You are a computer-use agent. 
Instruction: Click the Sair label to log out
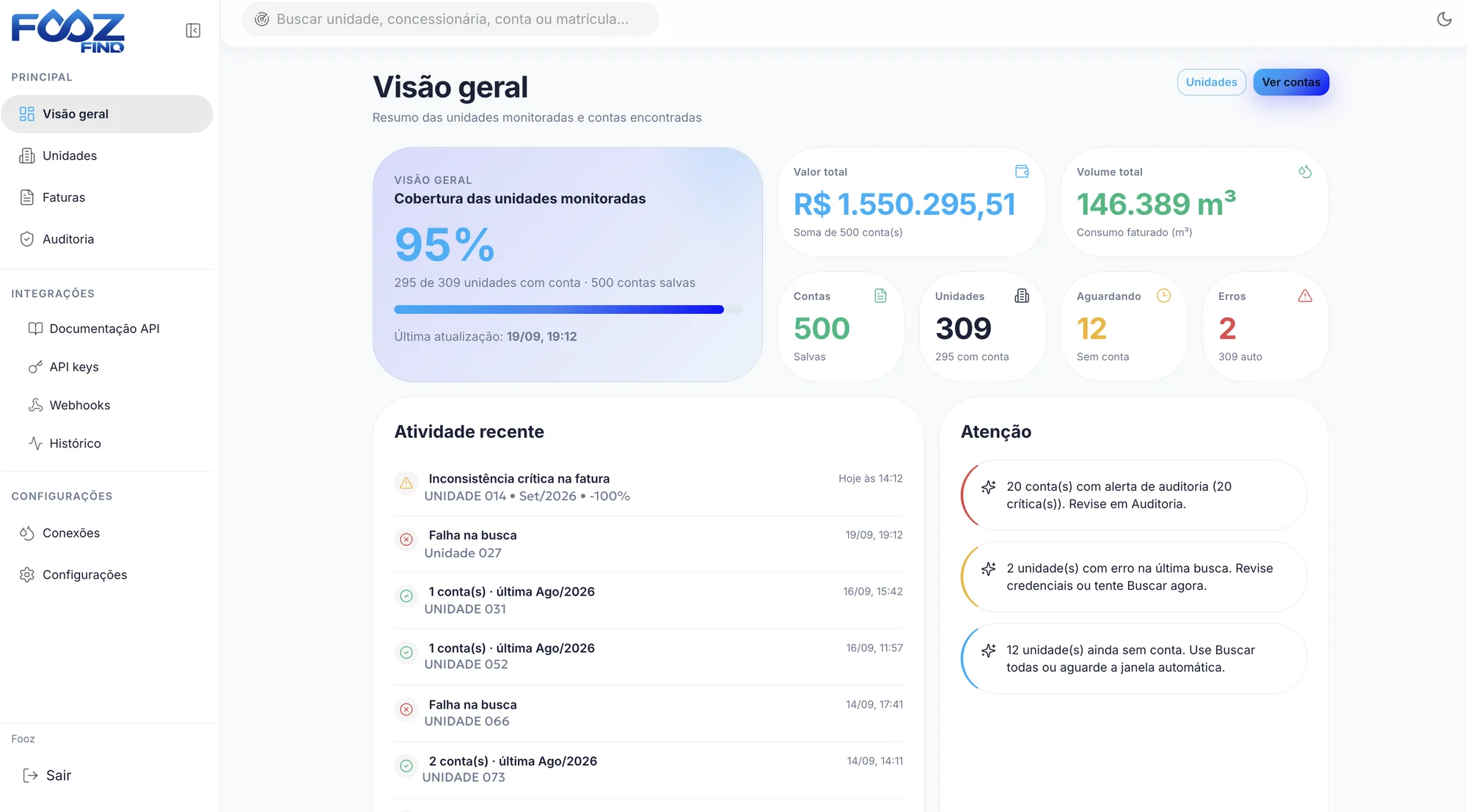(59, 775)
